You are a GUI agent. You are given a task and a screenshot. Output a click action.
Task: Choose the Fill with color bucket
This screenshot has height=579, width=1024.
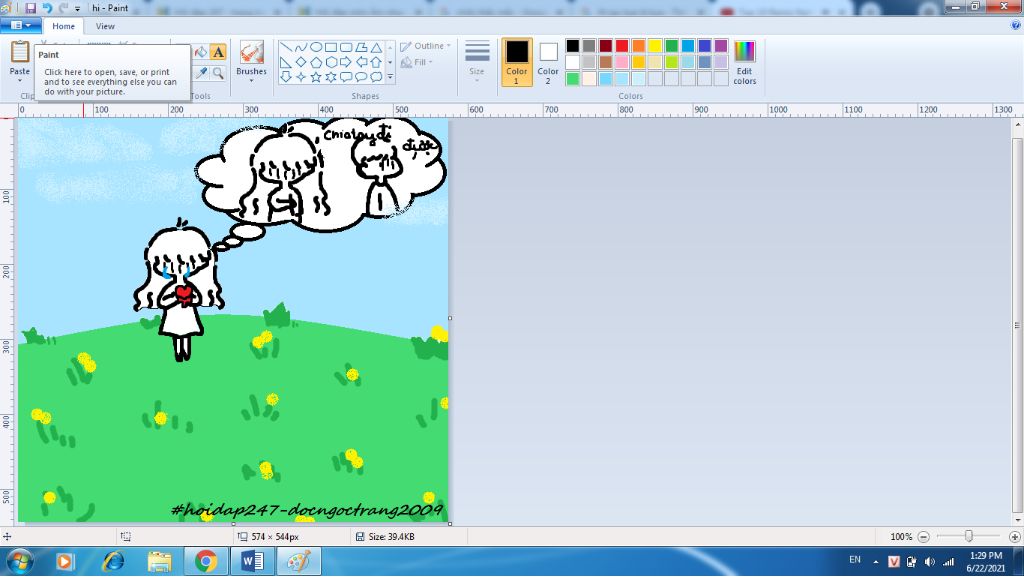201,52
